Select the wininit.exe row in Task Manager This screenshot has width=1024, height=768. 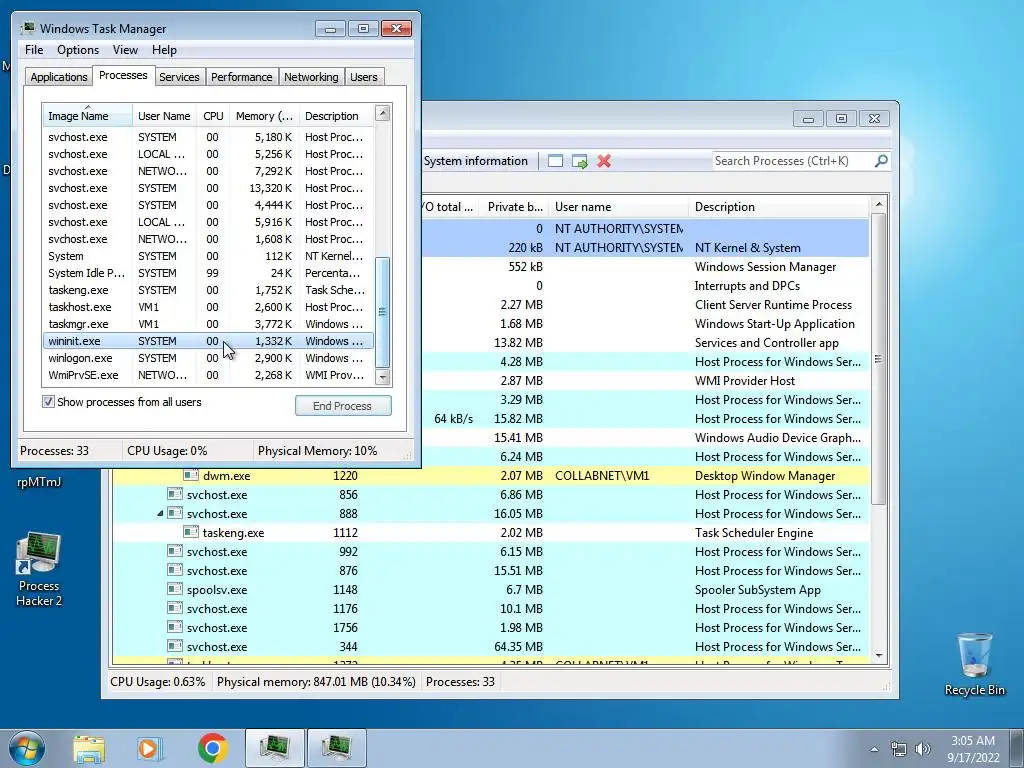[x=208, y=341]
